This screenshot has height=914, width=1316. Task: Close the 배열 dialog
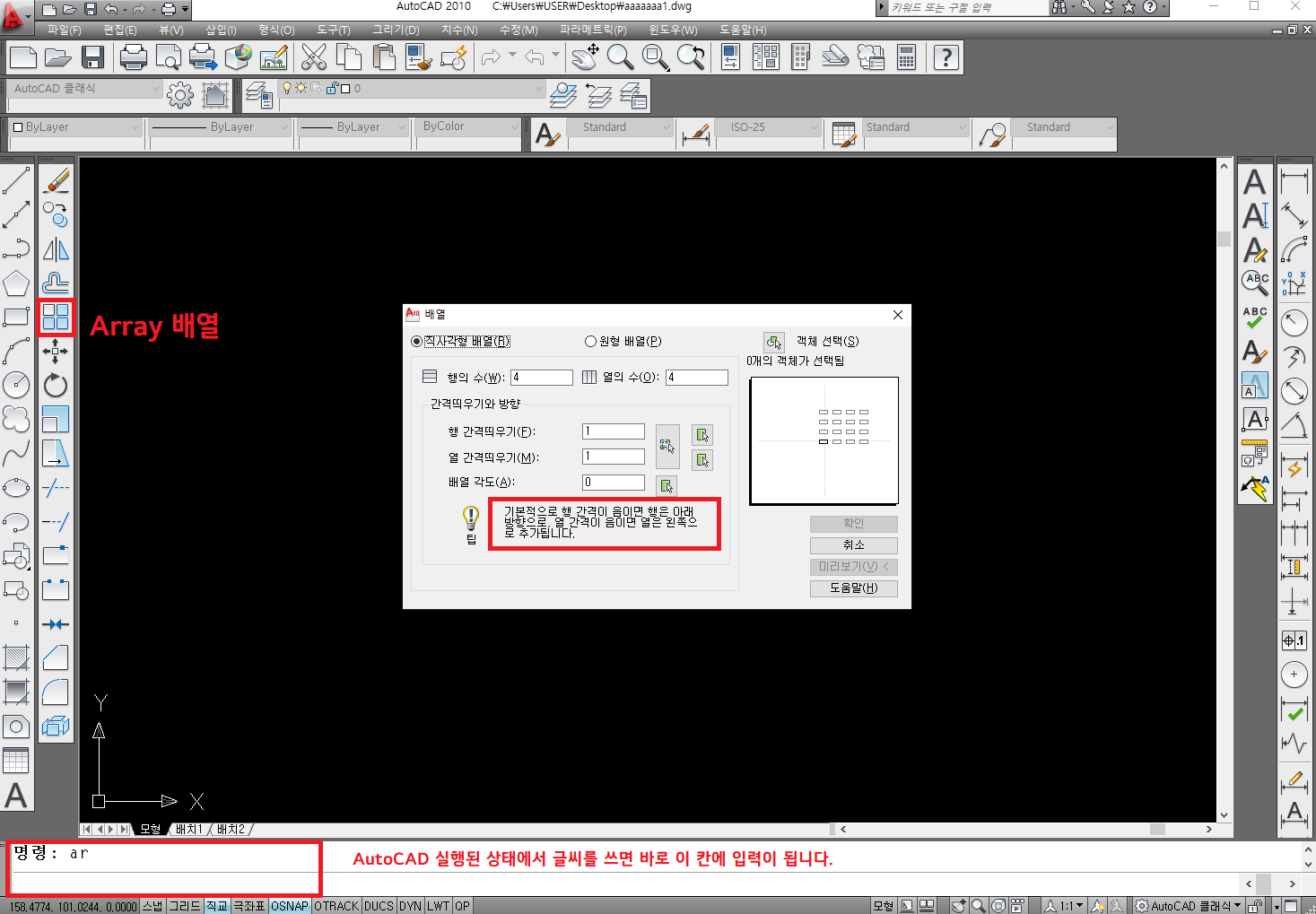[x=898, y=315]
